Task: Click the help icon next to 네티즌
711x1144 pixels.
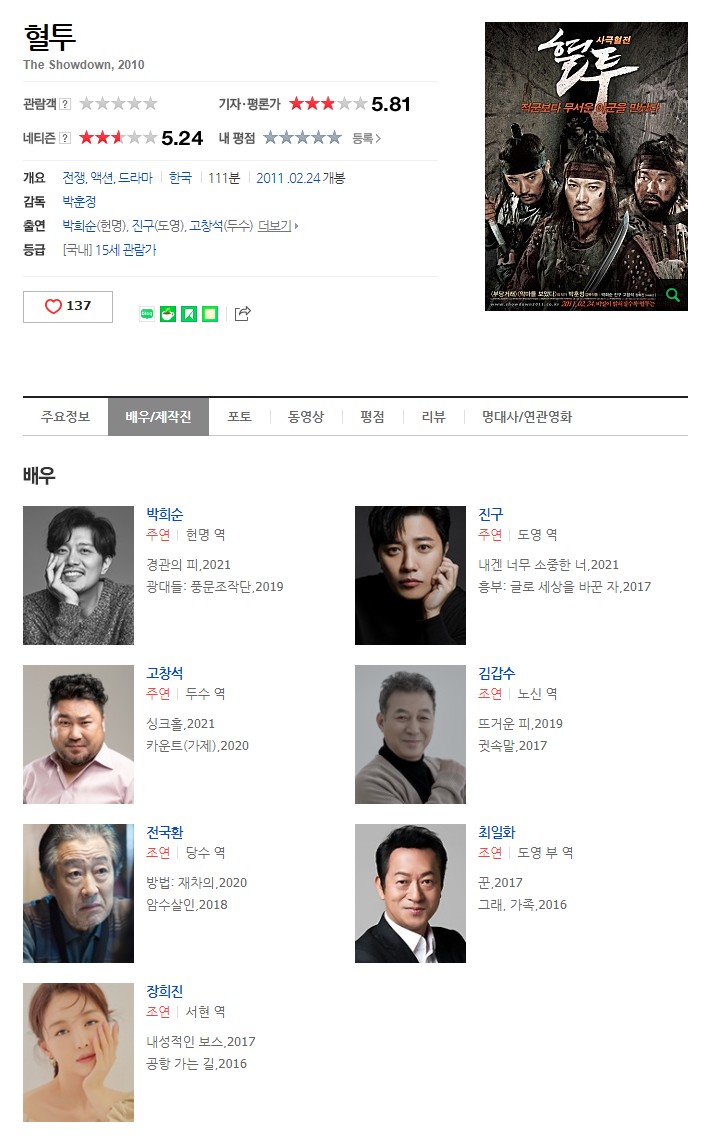Action: point(65,138)
